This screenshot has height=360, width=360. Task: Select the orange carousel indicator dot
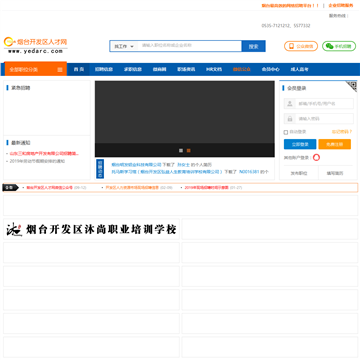[189, 151]
